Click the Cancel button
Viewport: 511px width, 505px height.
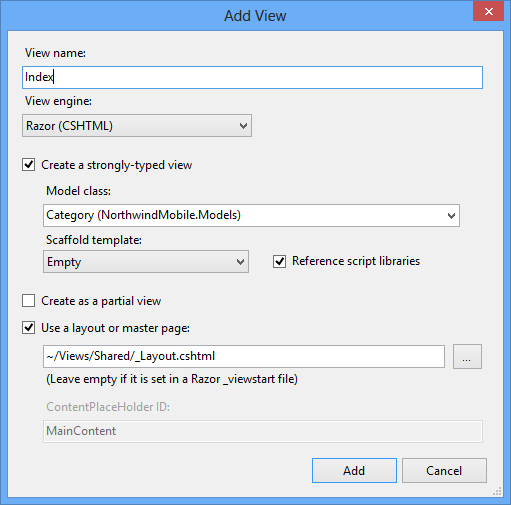click(x=444, y=470)
